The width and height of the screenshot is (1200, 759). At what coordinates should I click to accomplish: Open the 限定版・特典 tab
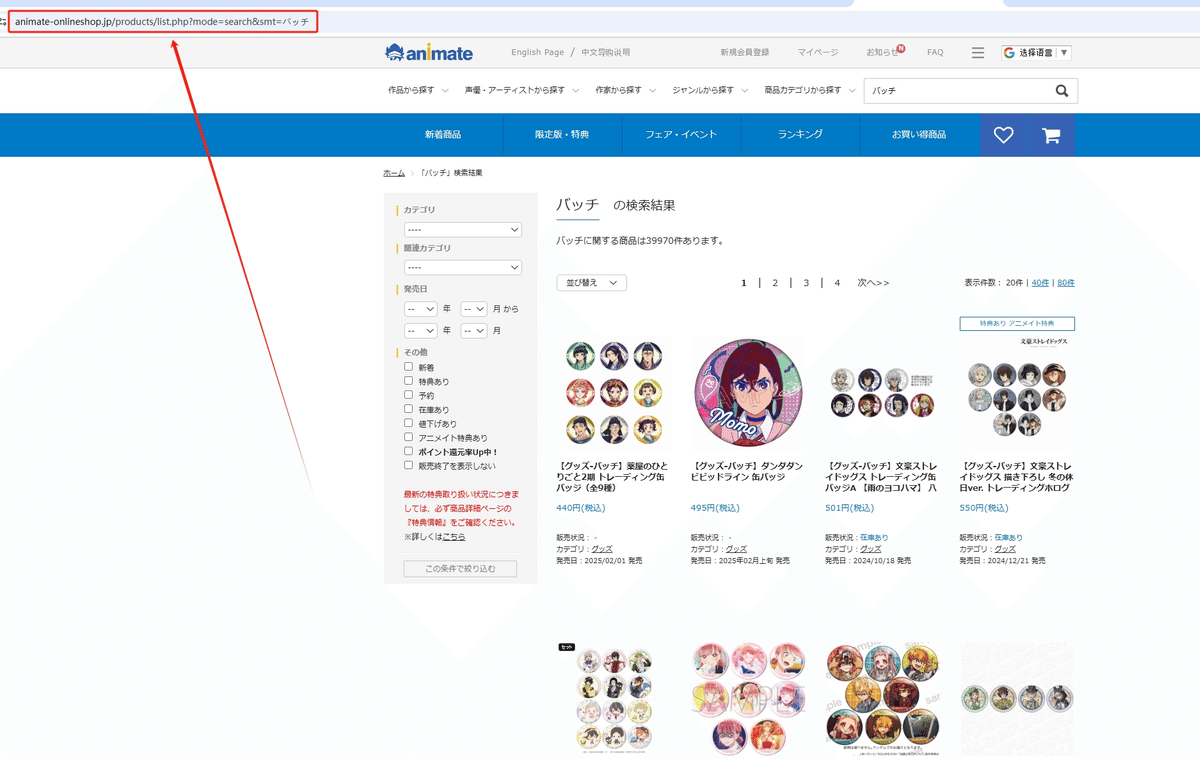click(x=562, y=135)
